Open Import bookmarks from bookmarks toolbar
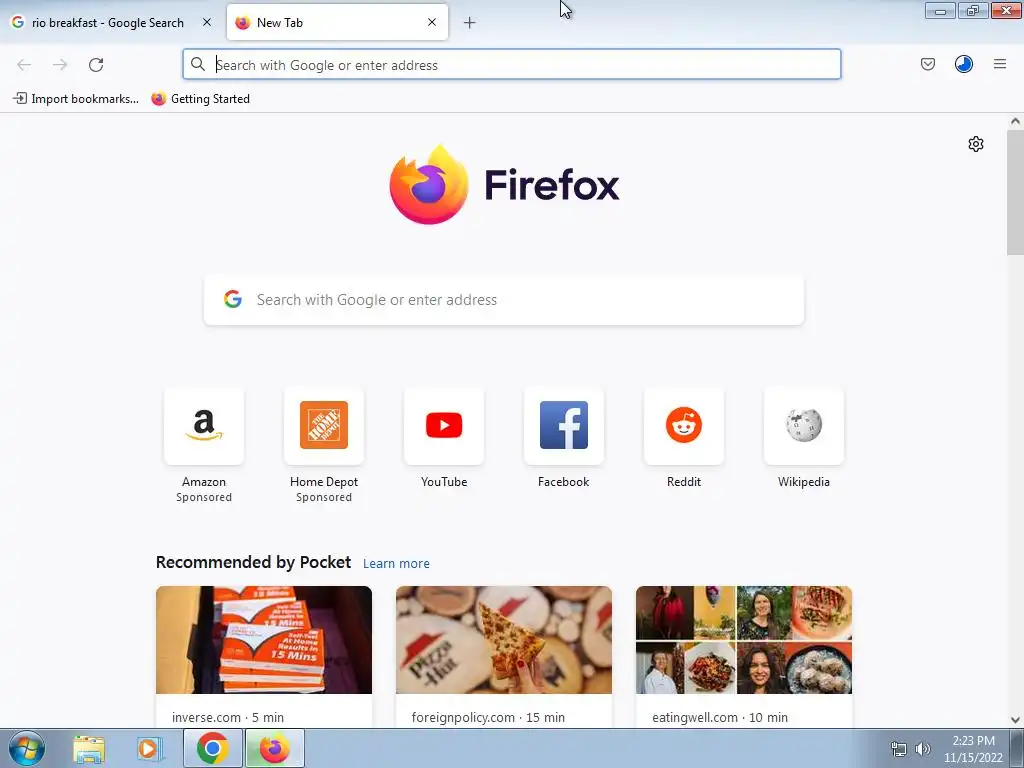1024x768 pixels. pos(76,99)
